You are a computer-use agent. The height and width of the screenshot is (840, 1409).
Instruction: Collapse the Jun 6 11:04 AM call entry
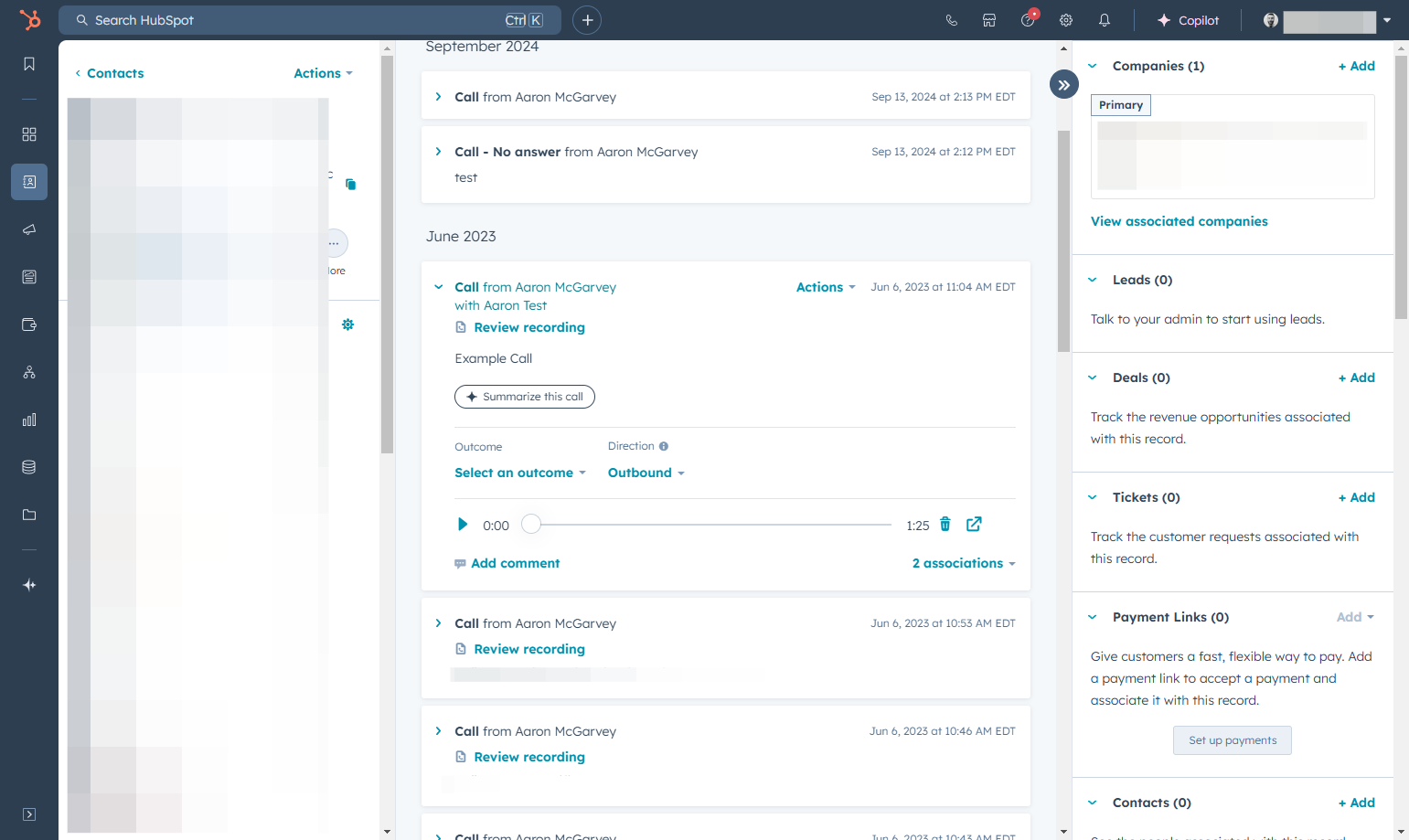coord(439,287)
